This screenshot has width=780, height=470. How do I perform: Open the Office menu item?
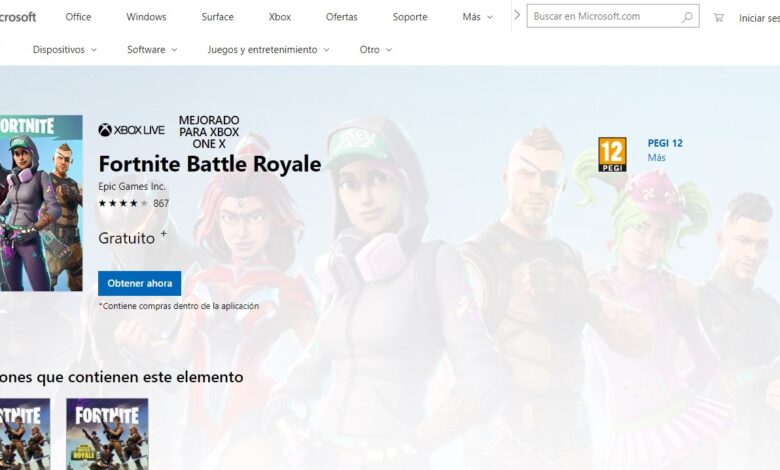click(x=78, y=17)
